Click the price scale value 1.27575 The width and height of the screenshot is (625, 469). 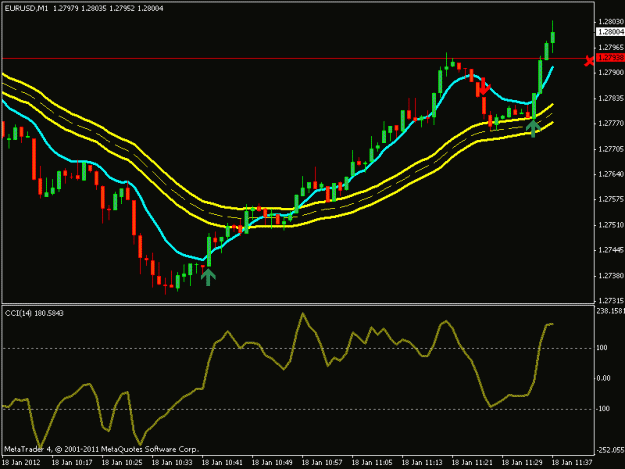[611, 200]
